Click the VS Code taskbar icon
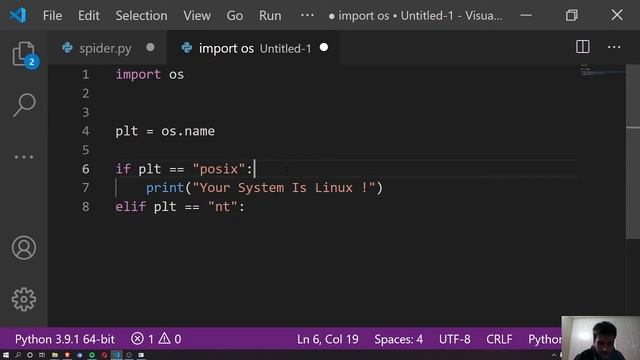Image resolution: width=640 pixels, height=360 pixels. pyautogui.click(x=117, y=355)
